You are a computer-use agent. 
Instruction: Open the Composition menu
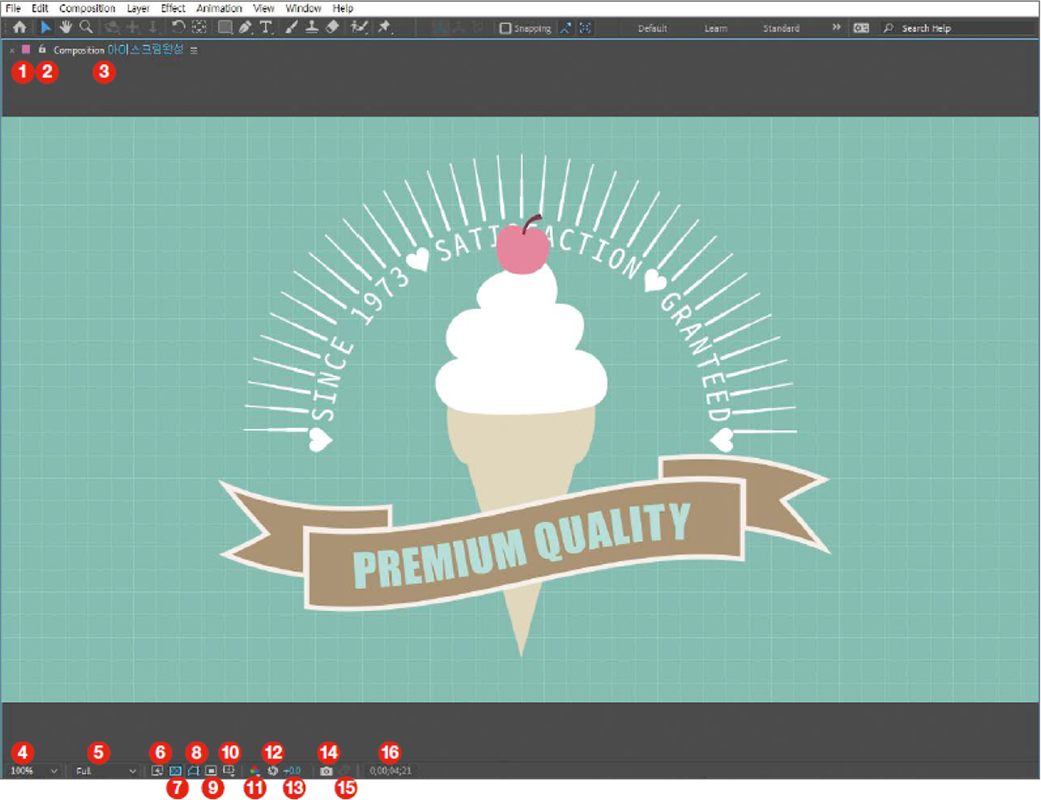pos(87,8)
